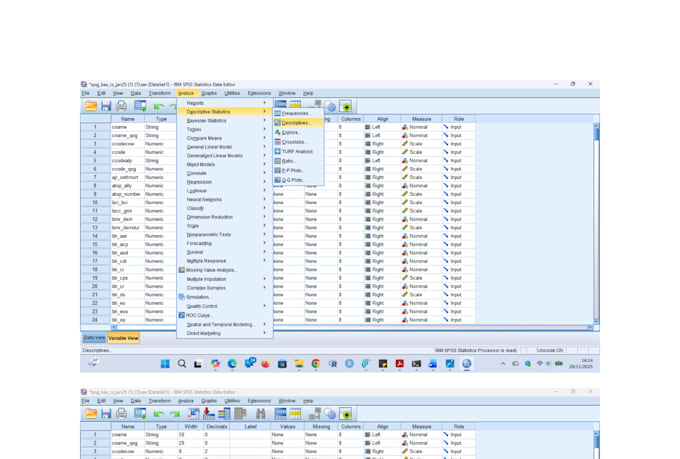
Task: Expand the Dimension Reduction submenu
Action: pyautogui.click(x=225, y=217)
